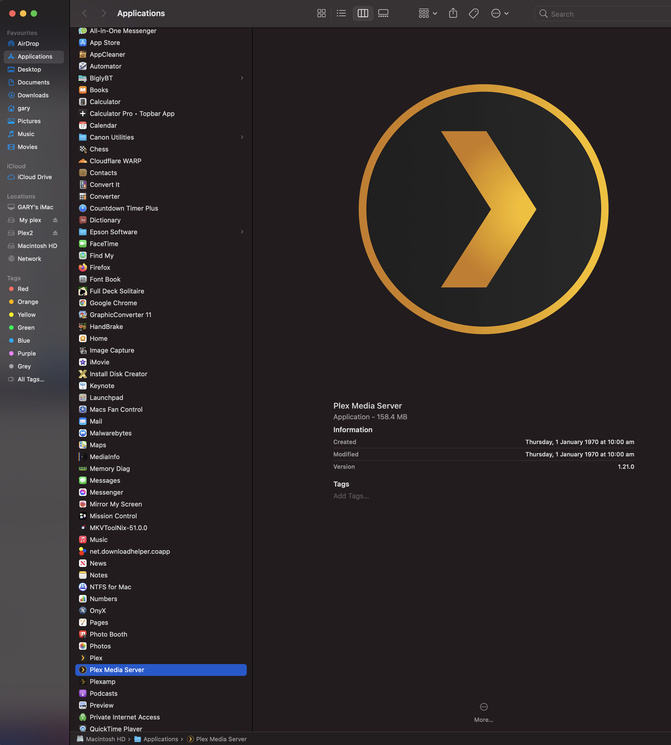Switch to column view

point(363,13)
